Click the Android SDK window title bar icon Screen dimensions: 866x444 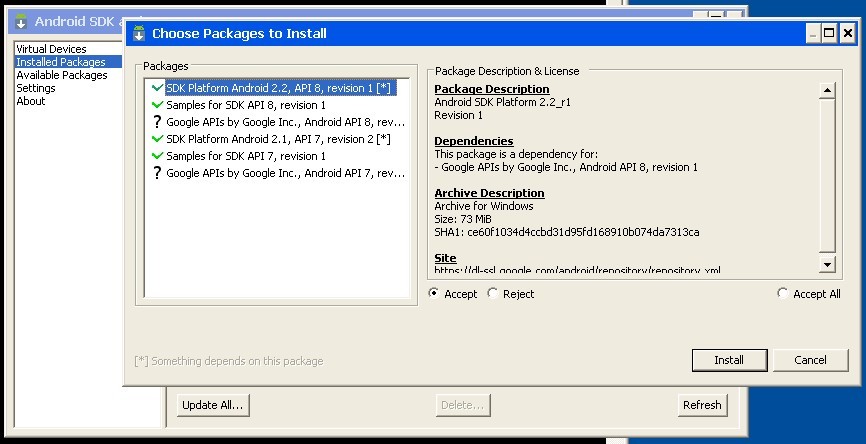[x=21, y=22]
